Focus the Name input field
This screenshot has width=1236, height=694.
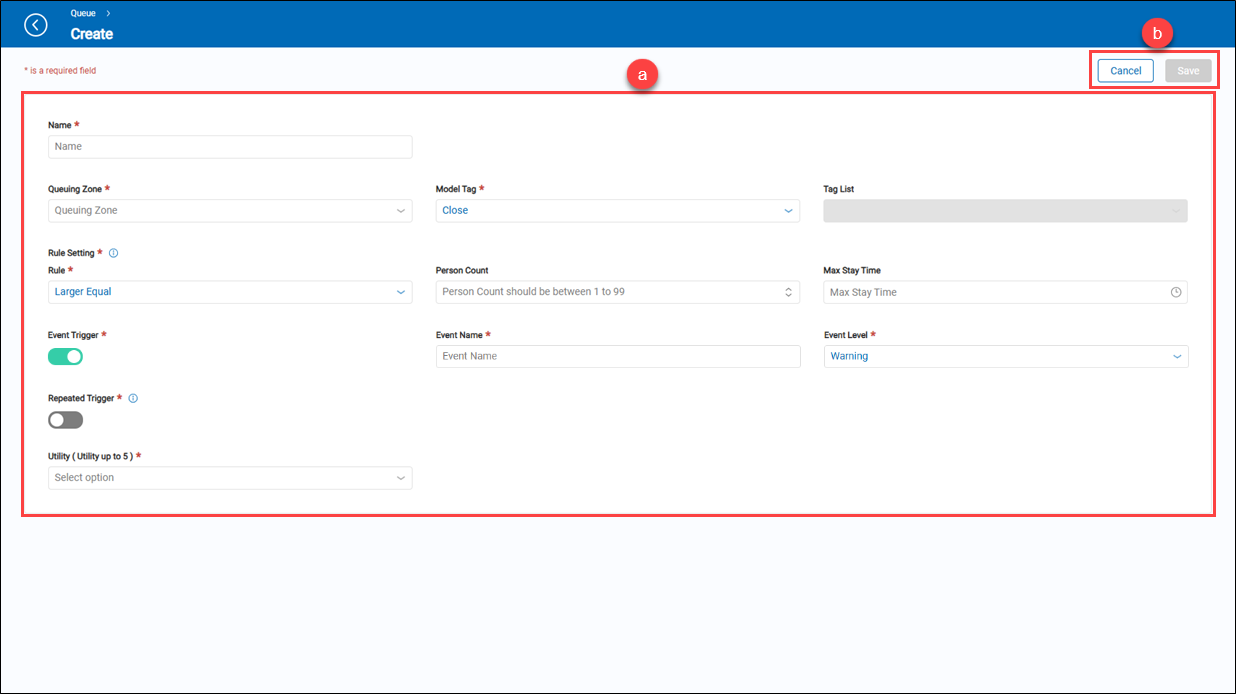click(x=230, y=147)
